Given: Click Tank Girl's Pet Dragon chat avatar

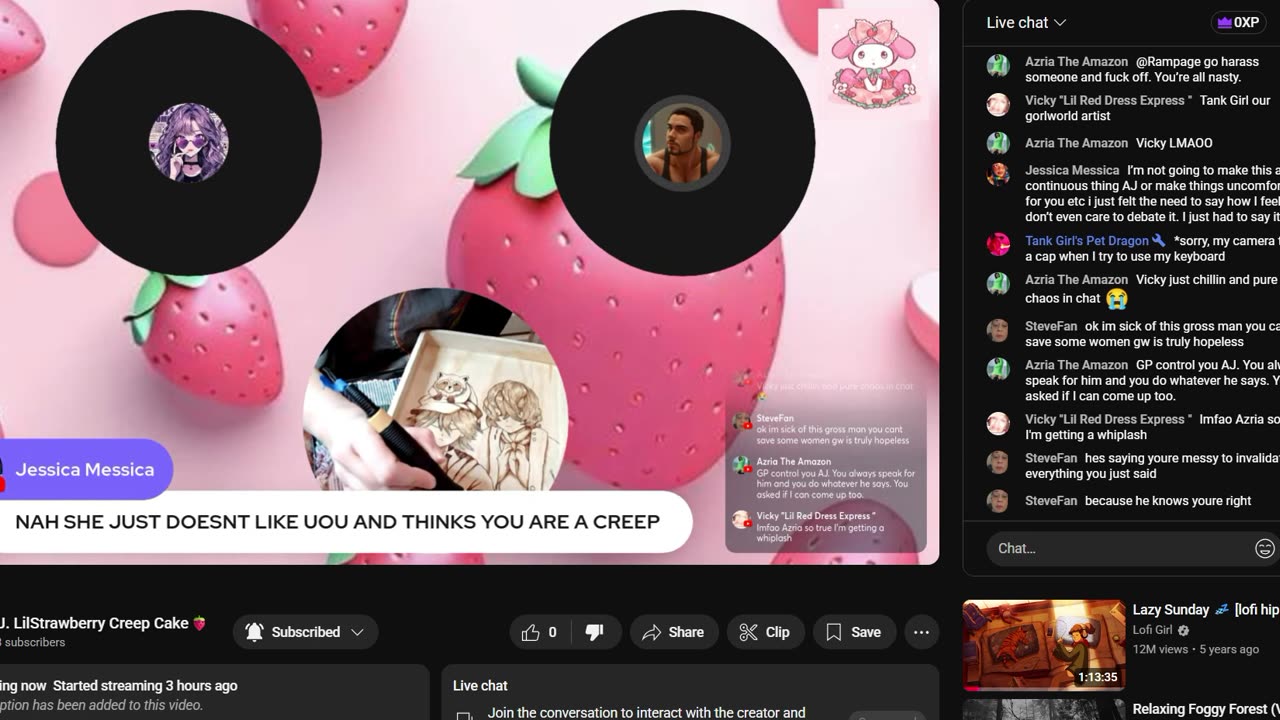Looking at the screenshot, I should [998, 244].
